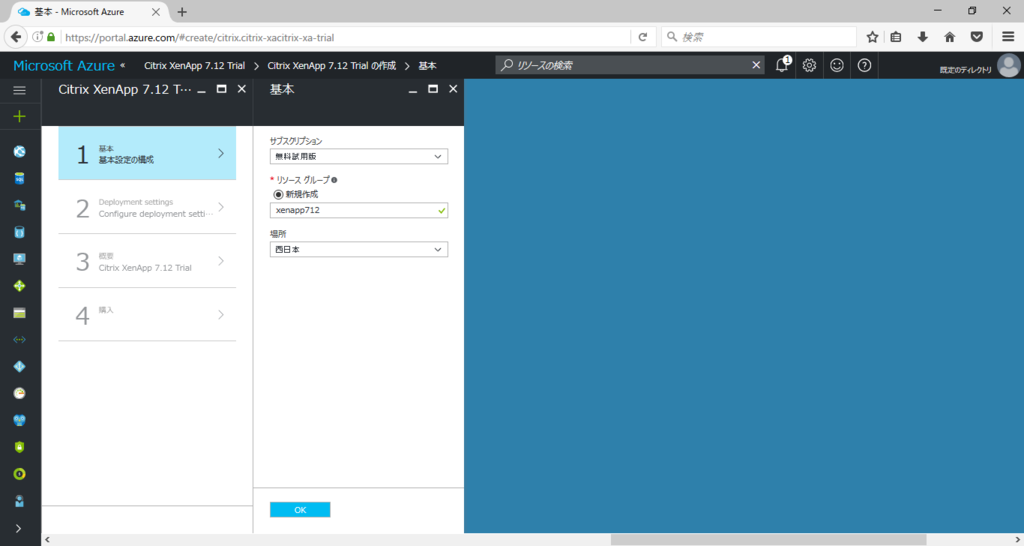Open Help and support person icon in sidebar
The height and width of the screenshot is (546, 1024).
click(x=20, y=501)
